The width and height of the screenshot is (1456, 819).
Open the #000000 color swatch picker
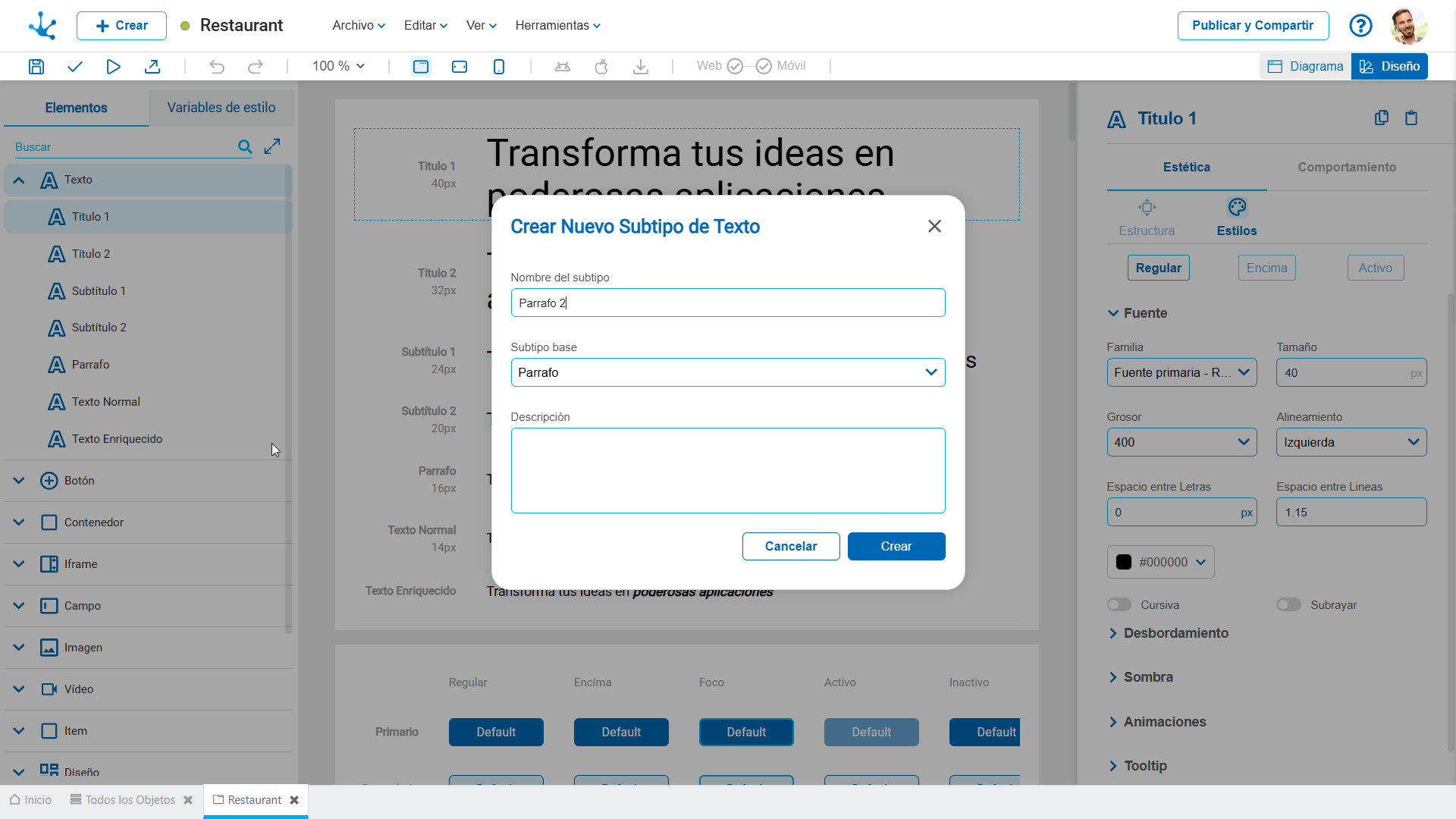1160,562
